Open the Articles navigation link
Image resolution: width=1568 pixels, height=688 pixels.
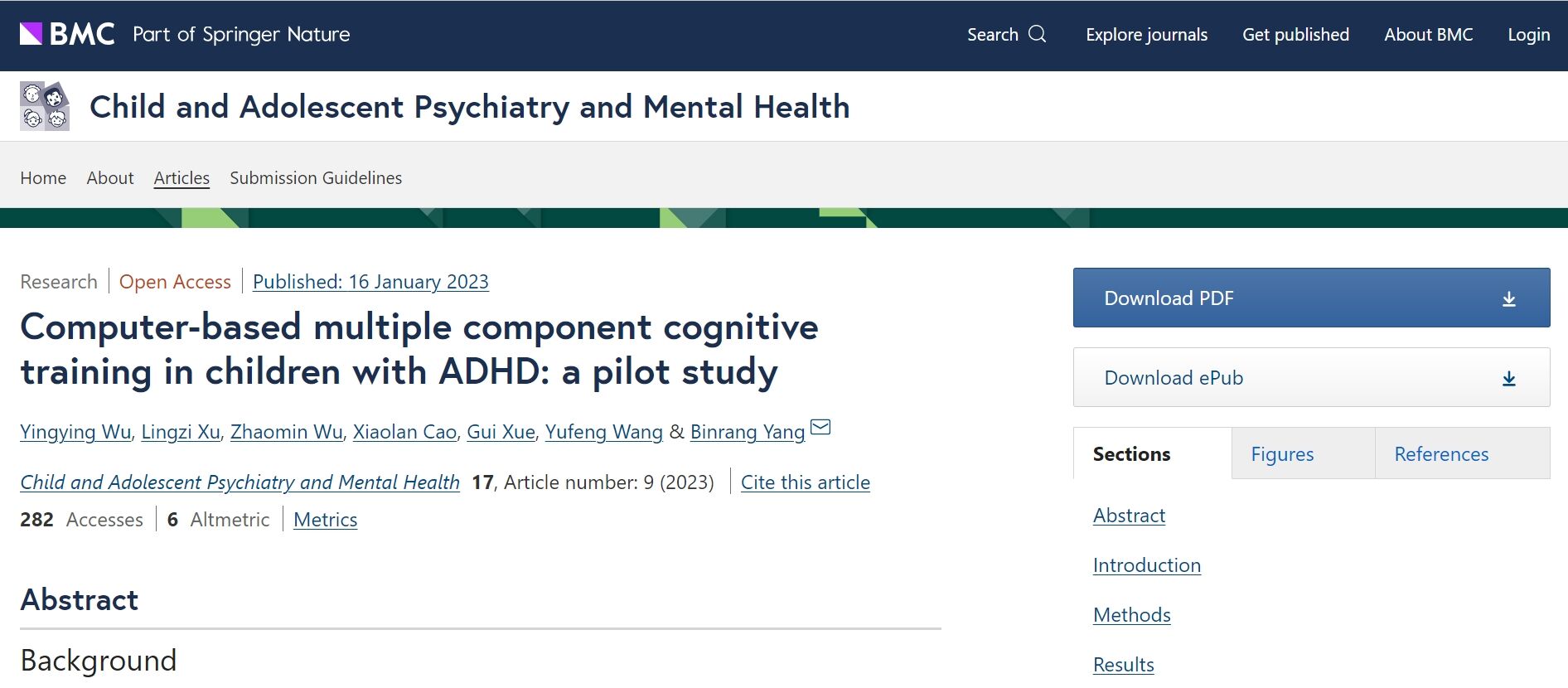coord(181,178)
